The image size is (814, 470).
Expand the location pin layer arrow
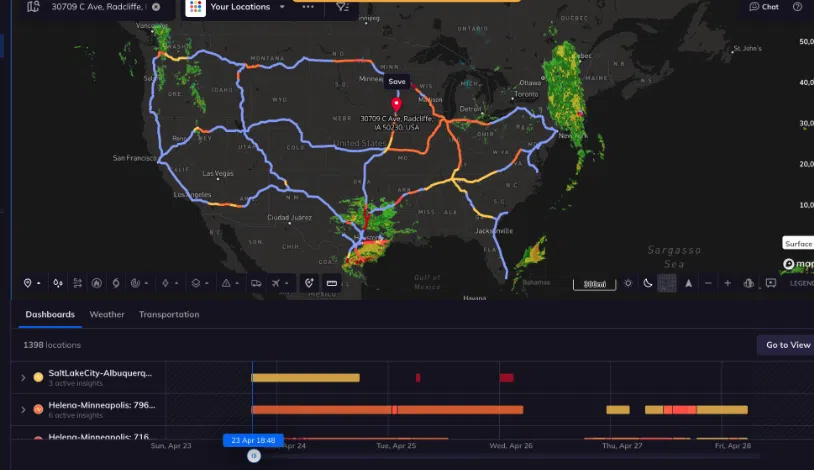pos(38,284)
